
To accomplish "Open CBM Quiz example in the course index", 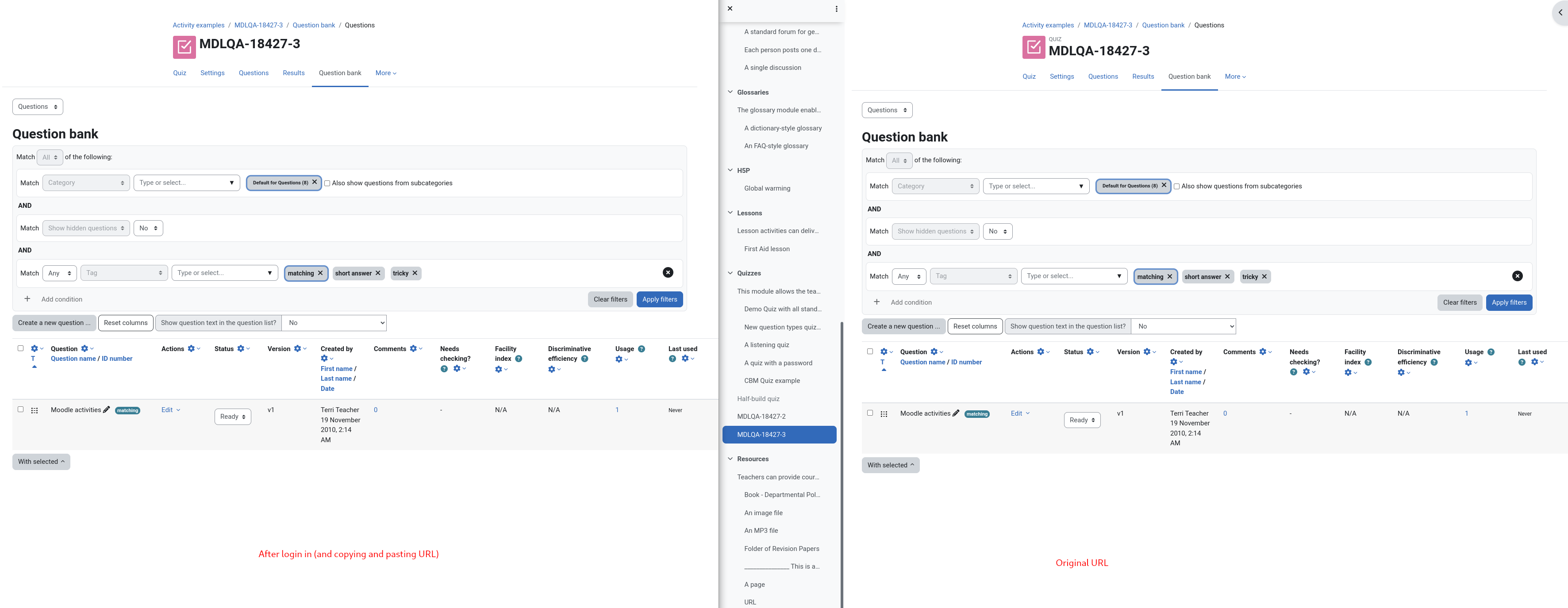I will click(772, 380).
